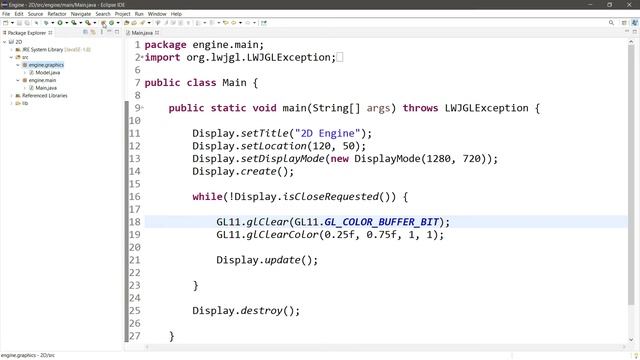640x360 pixels.
Task: Click the Open Task toolbar icon
Action: [x=134, y=23]
